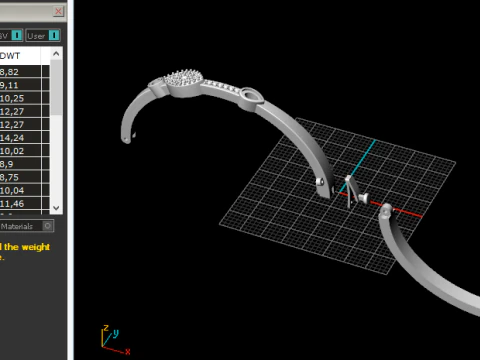Select the pavé oval setting on the bracelet

tap(184, 81)
